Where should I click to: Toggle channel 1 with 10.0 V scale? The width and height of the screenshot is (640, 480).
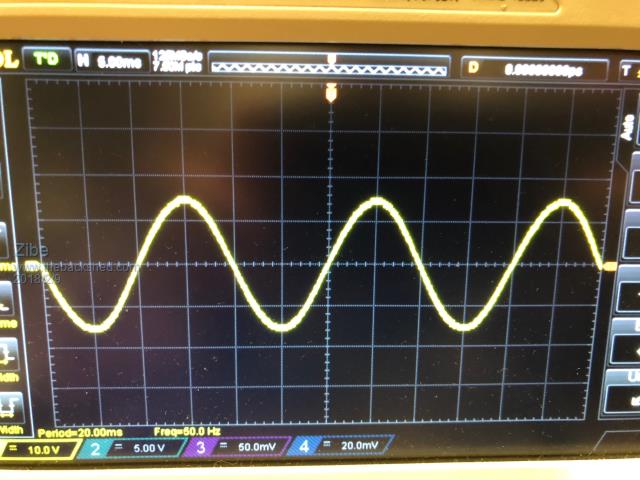click(36, 450)
